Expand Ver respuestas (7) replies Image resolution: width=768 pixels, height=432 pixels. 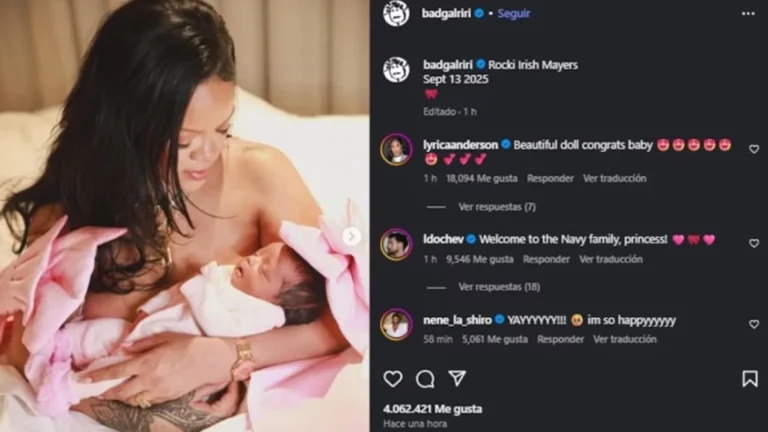click(x=497, y=207)
